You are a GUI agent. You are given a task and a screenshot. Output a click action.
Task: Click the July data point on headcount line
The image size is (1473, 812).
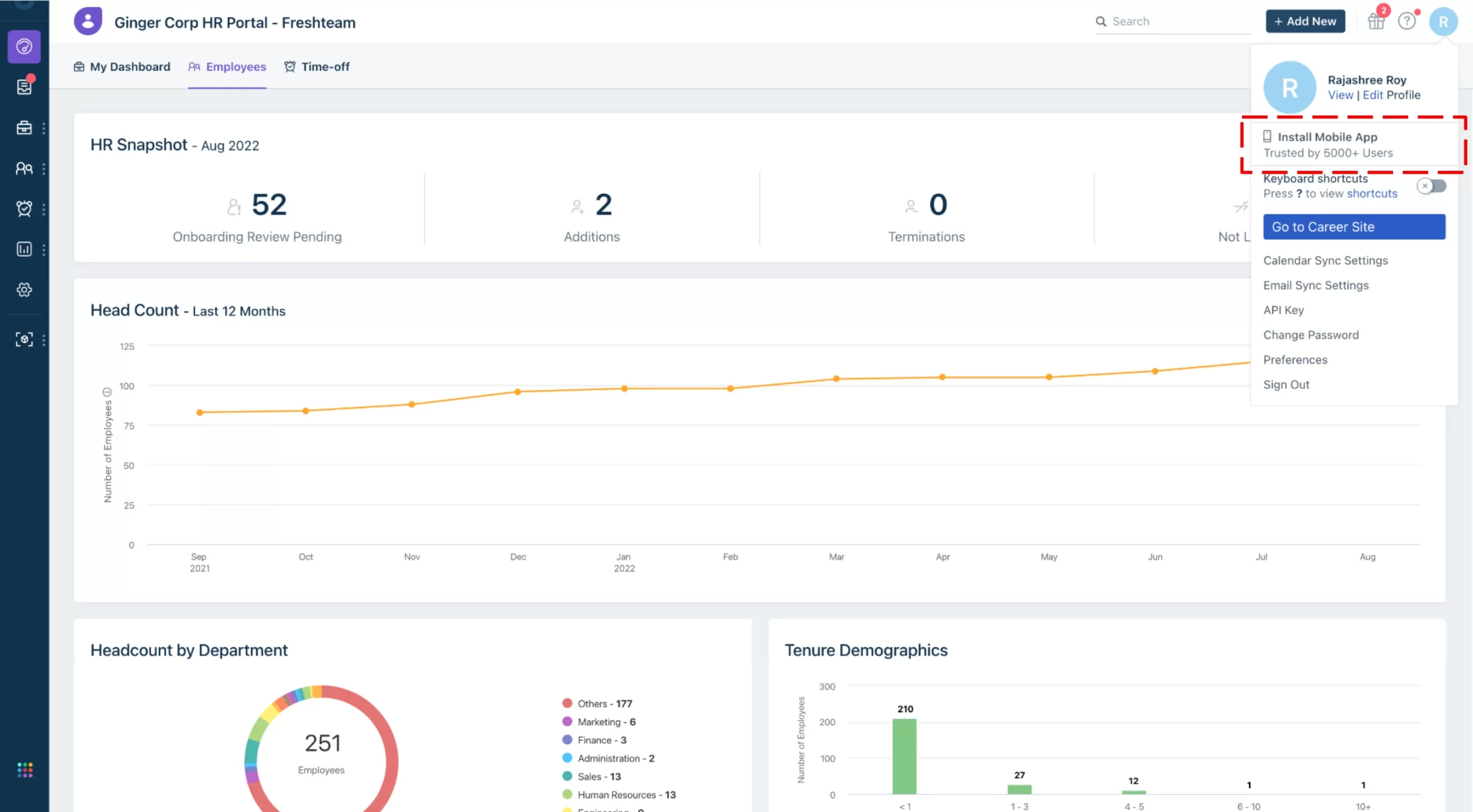(x=1262, y=363)
